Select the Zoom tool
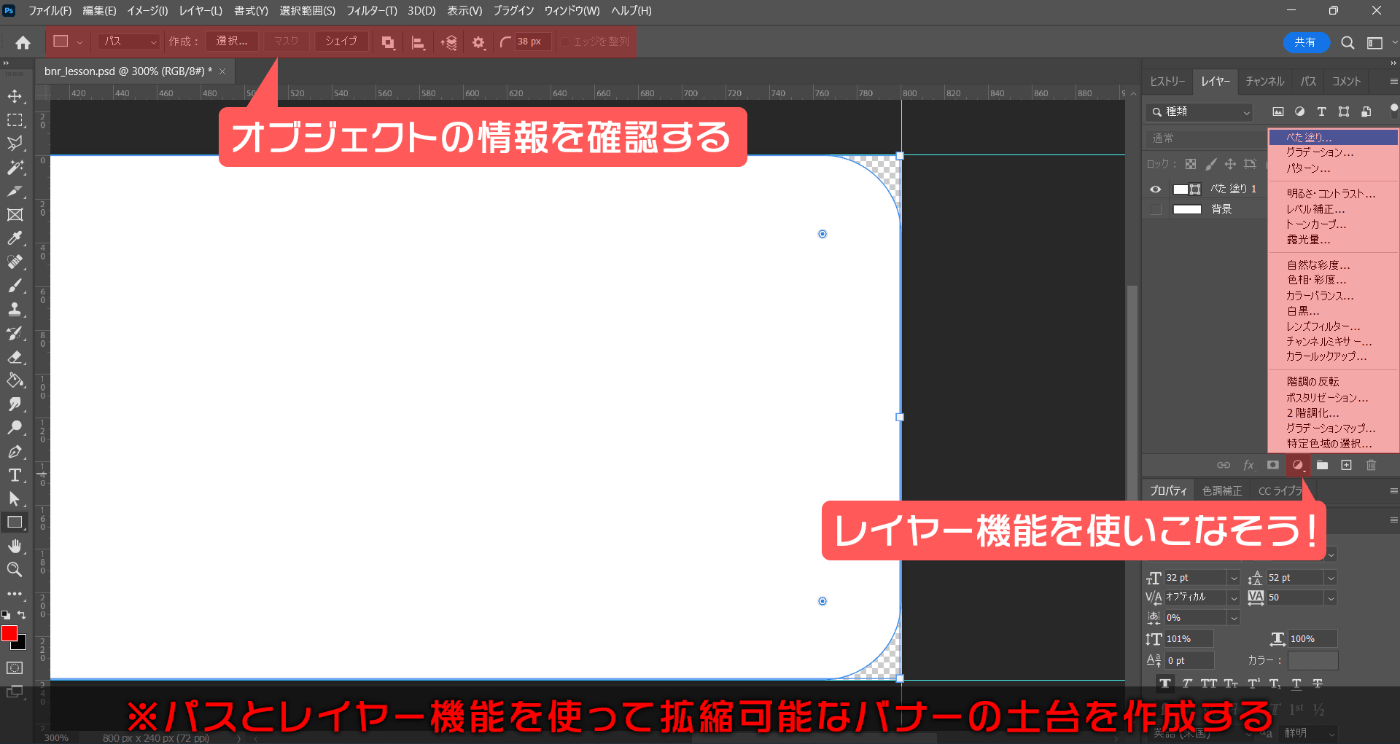1400x744 pixels. (15, 569)
